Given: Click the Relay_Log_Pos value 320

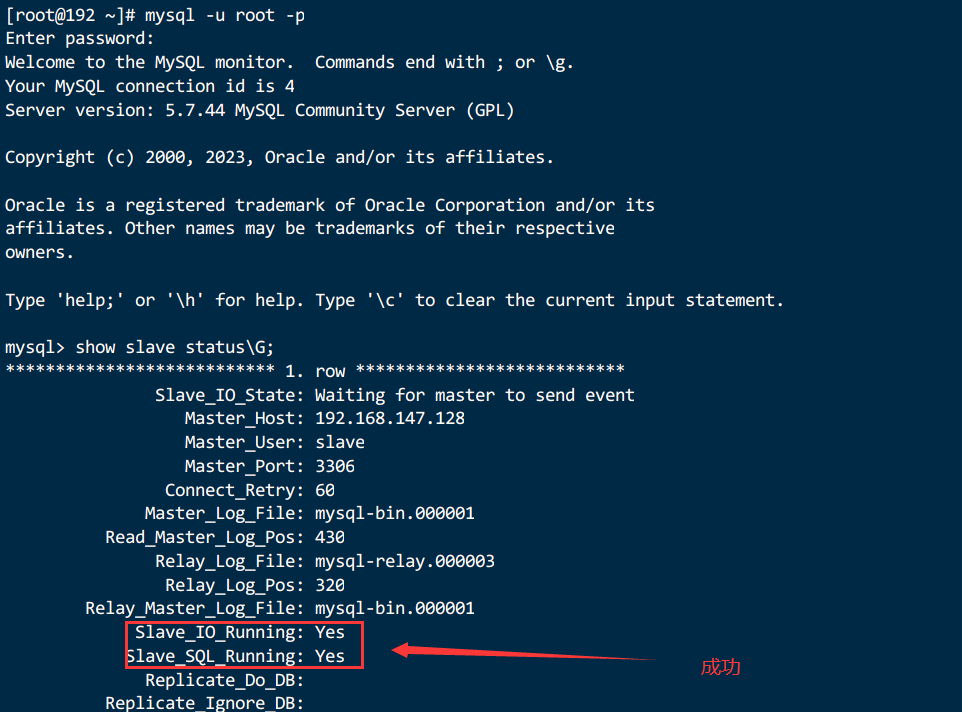Looking at the screenshot, I should pyautogui.click(x=329, y=585).
